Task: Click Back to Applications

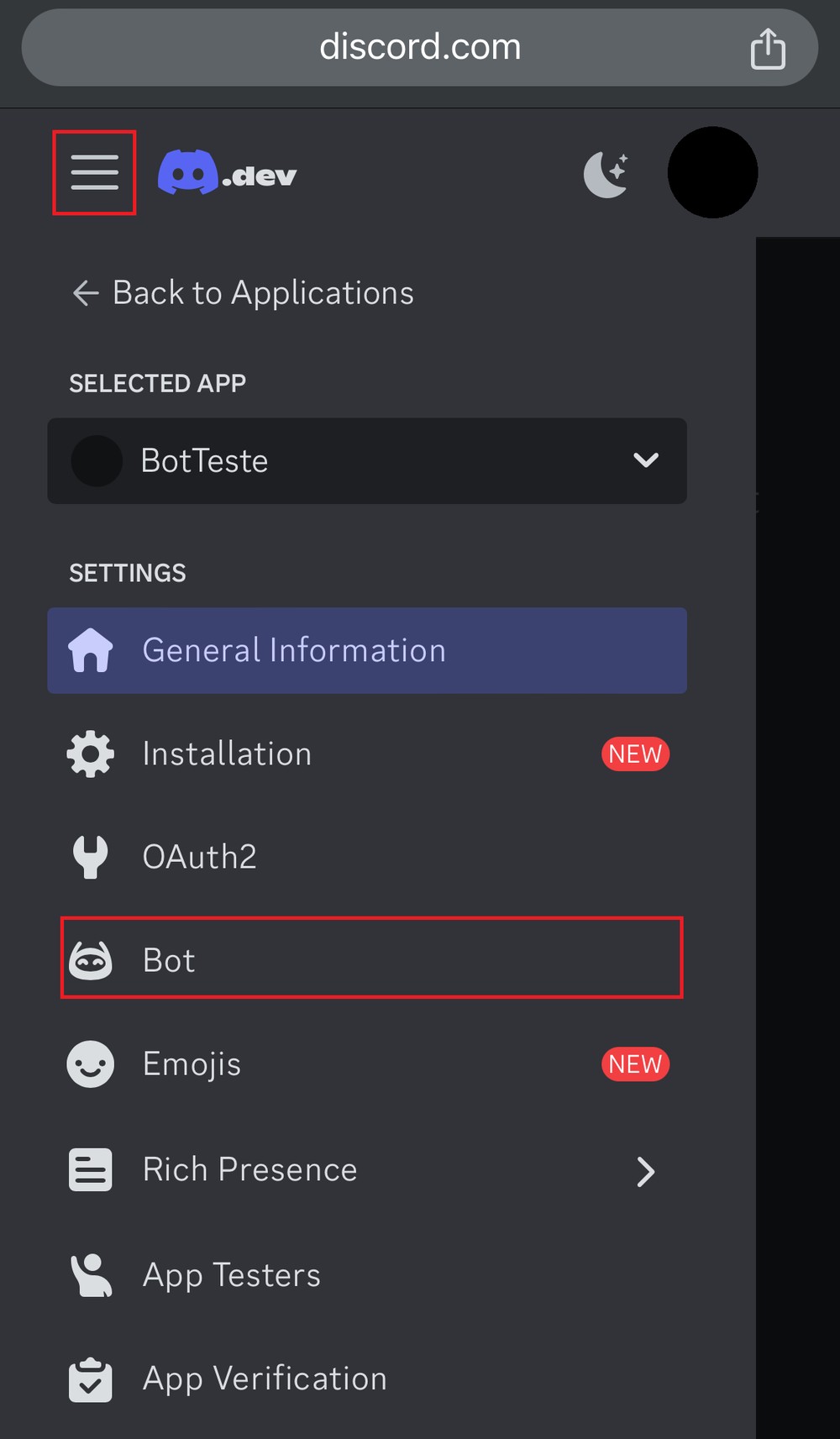Action: pos(241,292)
